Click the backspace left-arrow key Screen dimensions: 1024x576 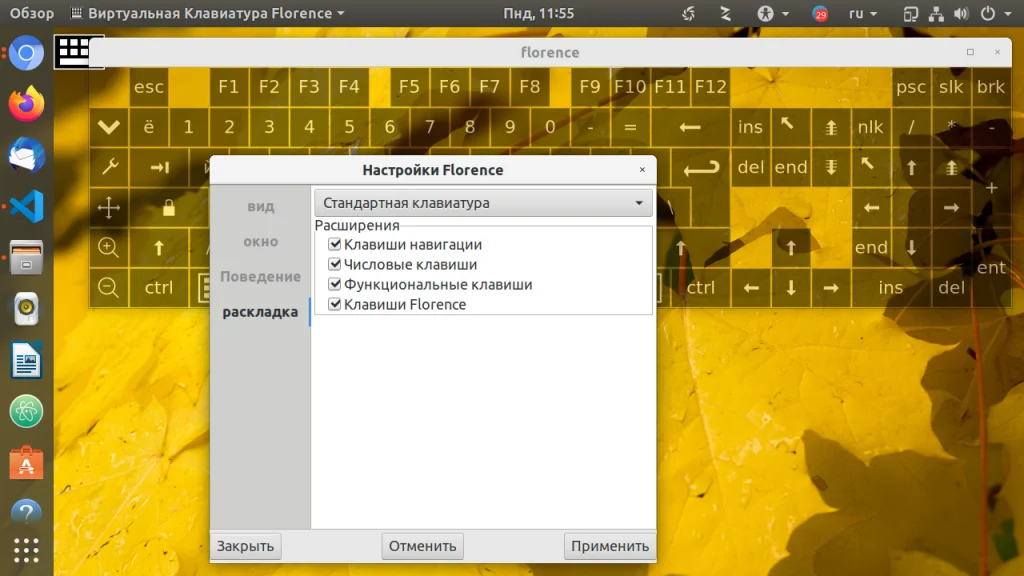pyautogui.click(x=690, y=127)
